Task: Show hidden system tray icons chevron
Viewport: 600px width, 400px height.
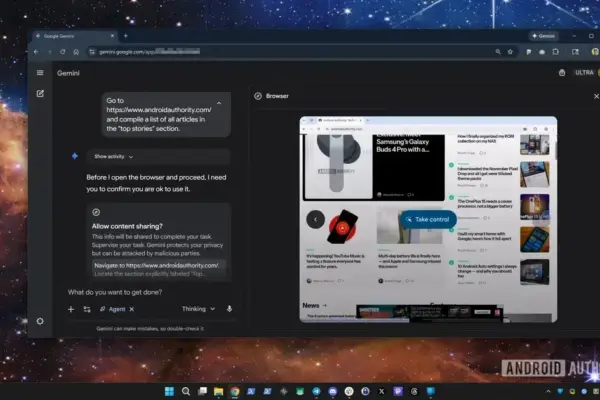Action: click(548, 391)
